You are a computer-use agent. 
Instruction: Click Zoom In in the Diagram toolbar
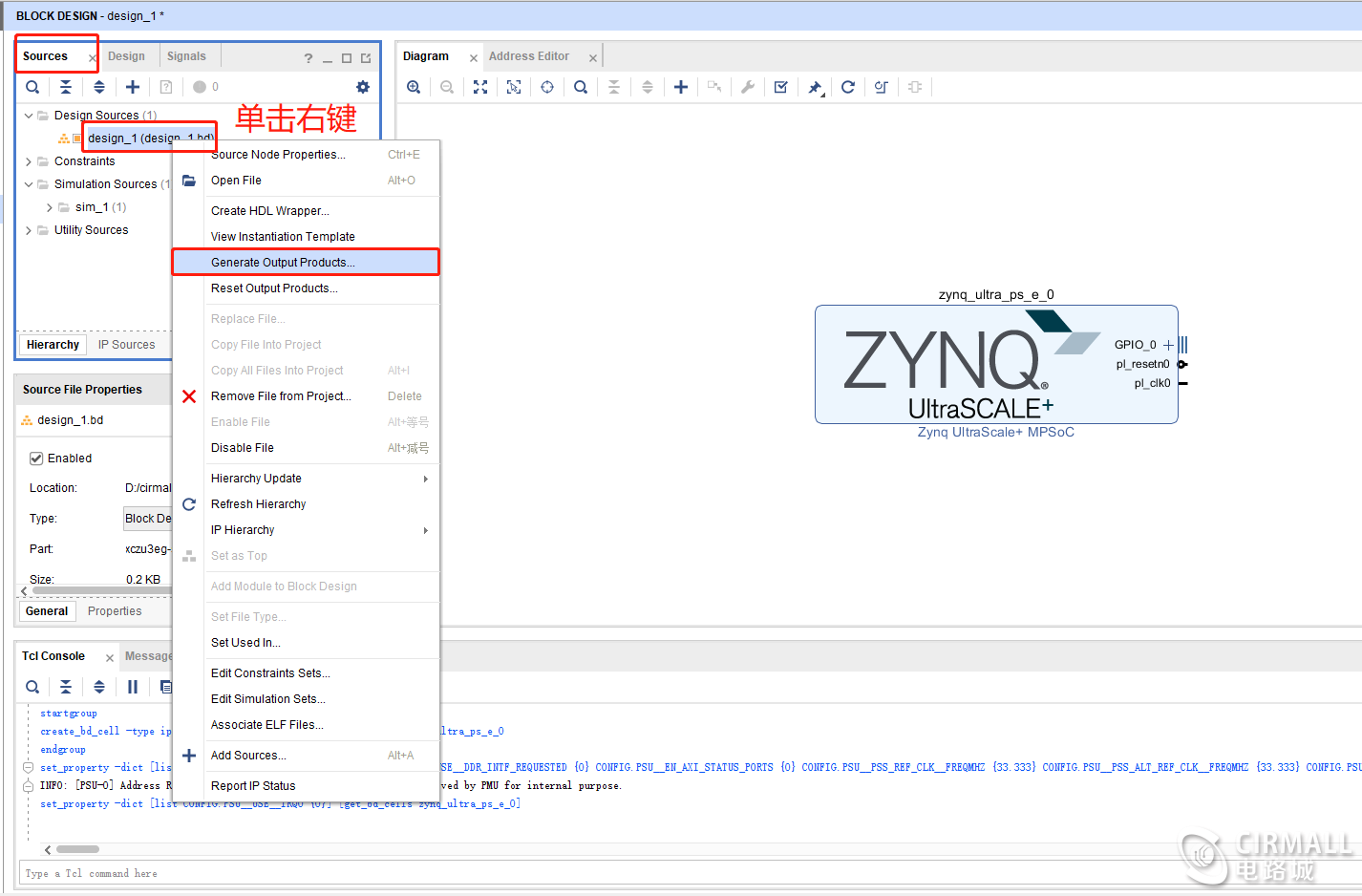point(414,87)
